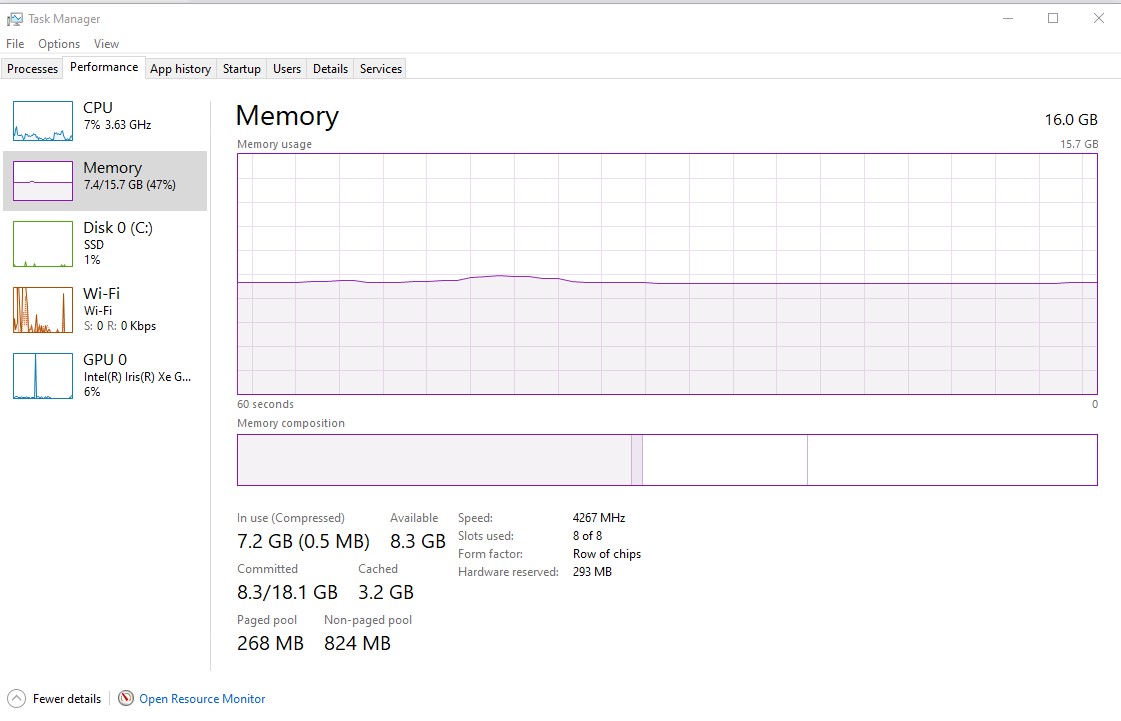Click the '8.3/18.1 GB' committed value
Screen dimensions: 1121x721
tap(287, 592)
